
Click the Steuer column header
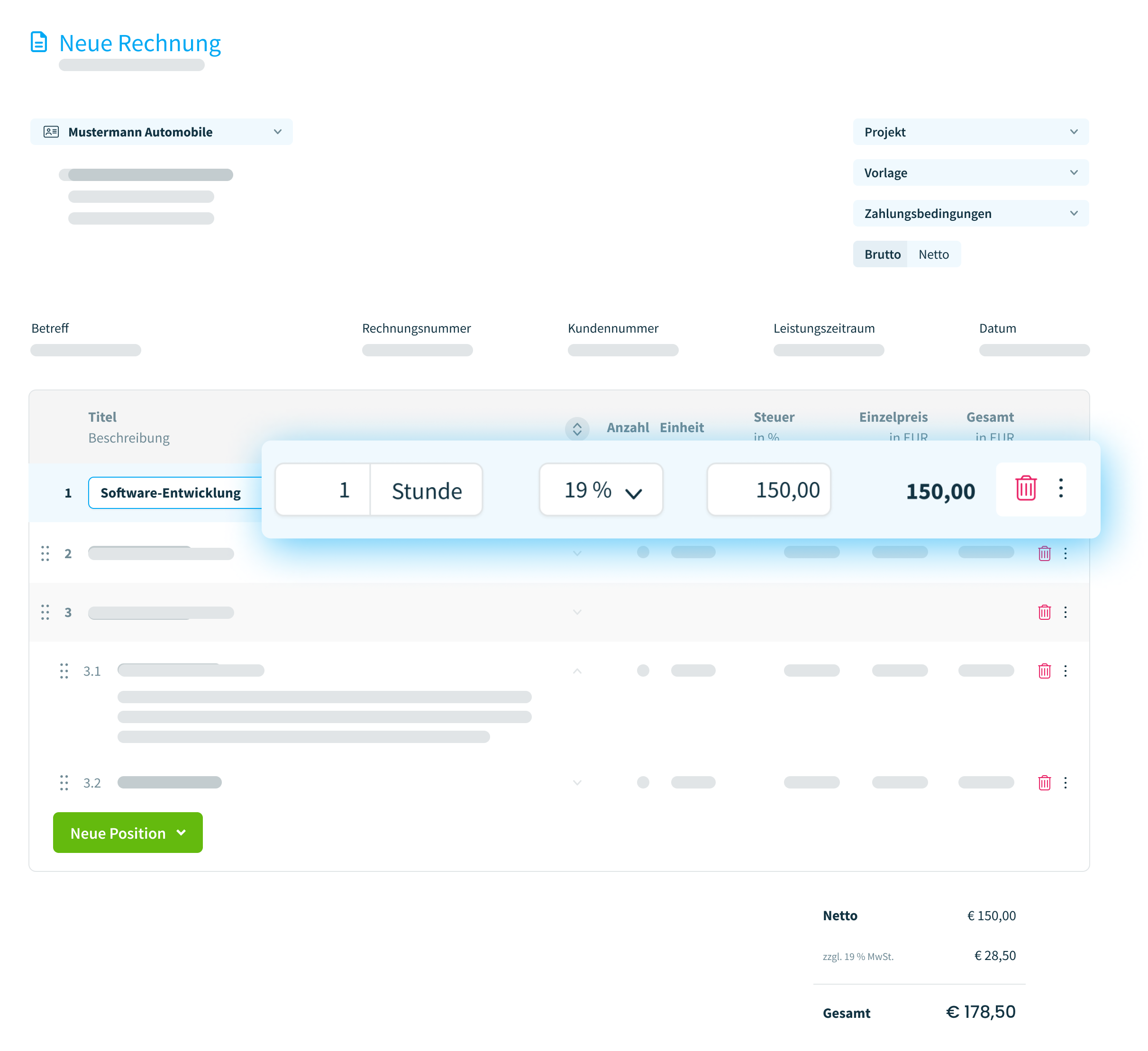point(774,417)
